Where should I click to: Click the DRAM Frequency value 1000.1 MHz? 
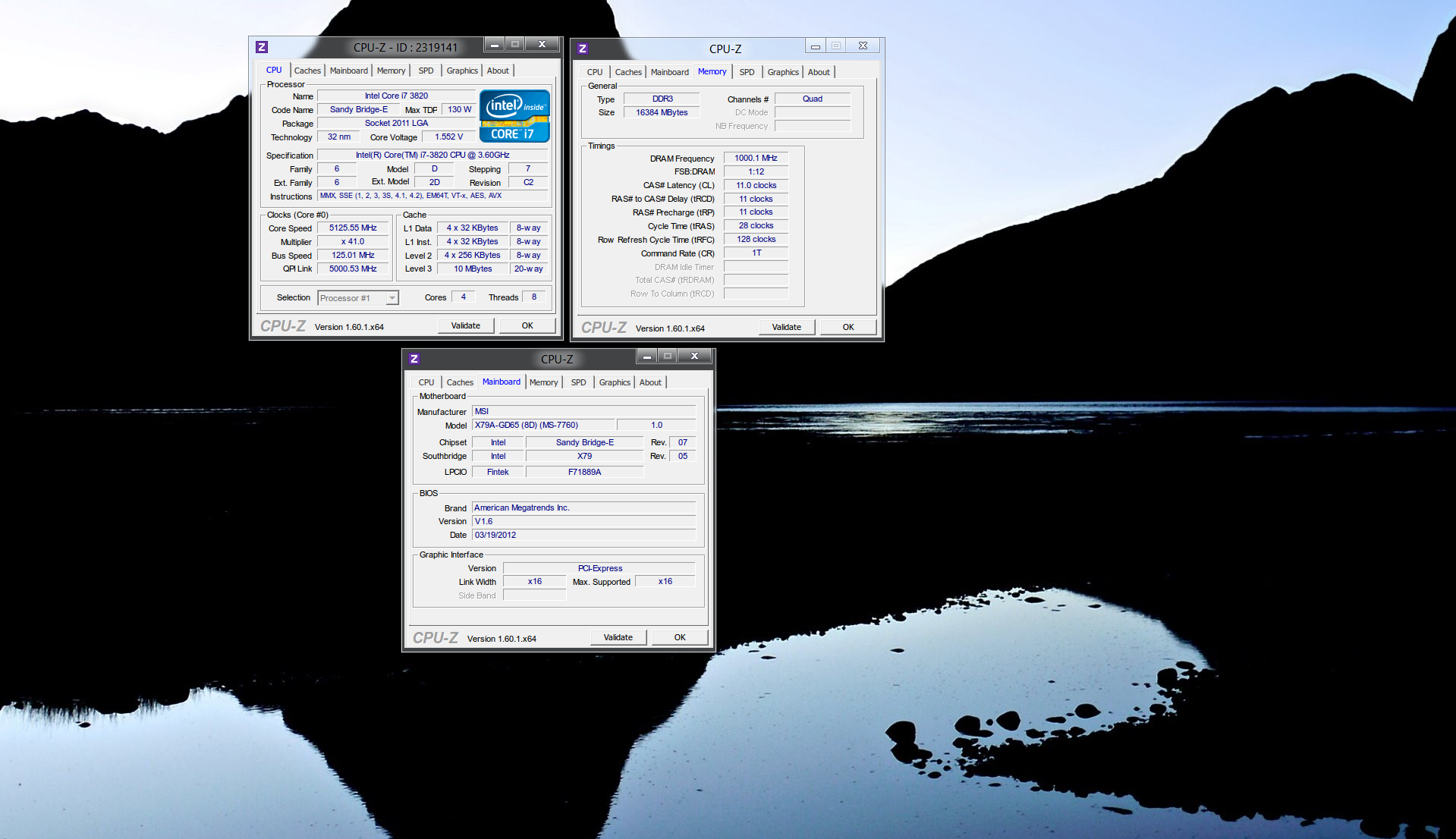pos(756,158)
